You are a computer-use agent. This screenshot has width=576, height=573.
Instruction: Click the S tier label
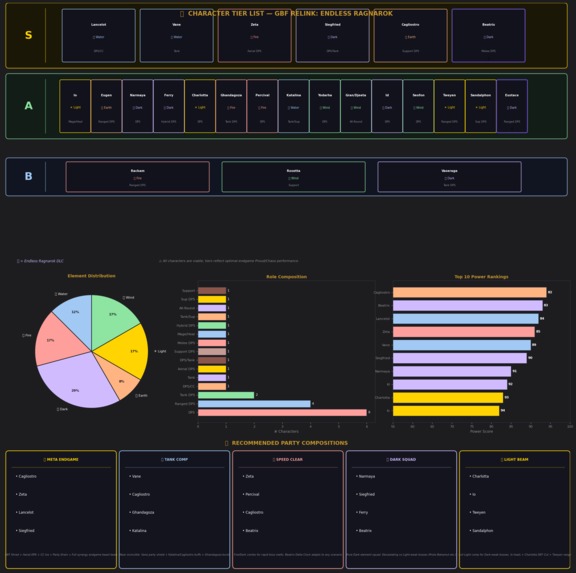click(28, 35)
